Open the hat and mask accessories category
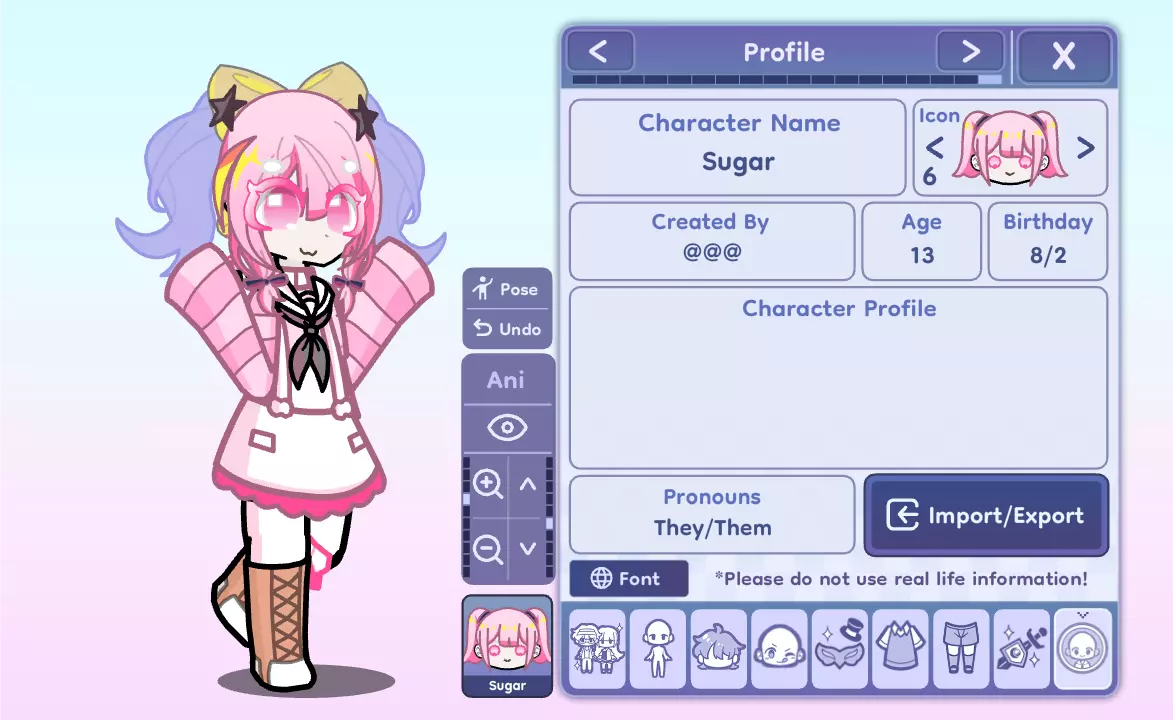 839,649
